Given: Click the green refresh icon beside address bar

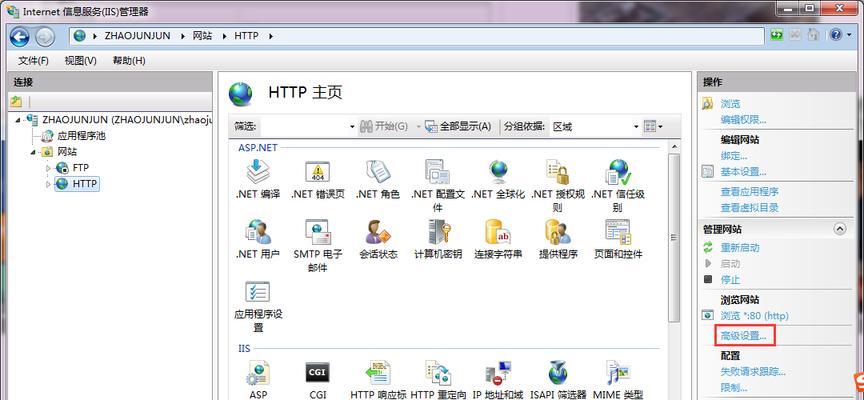Looking at the screenshot, I should pyautogui.click(x=777, y=35).
